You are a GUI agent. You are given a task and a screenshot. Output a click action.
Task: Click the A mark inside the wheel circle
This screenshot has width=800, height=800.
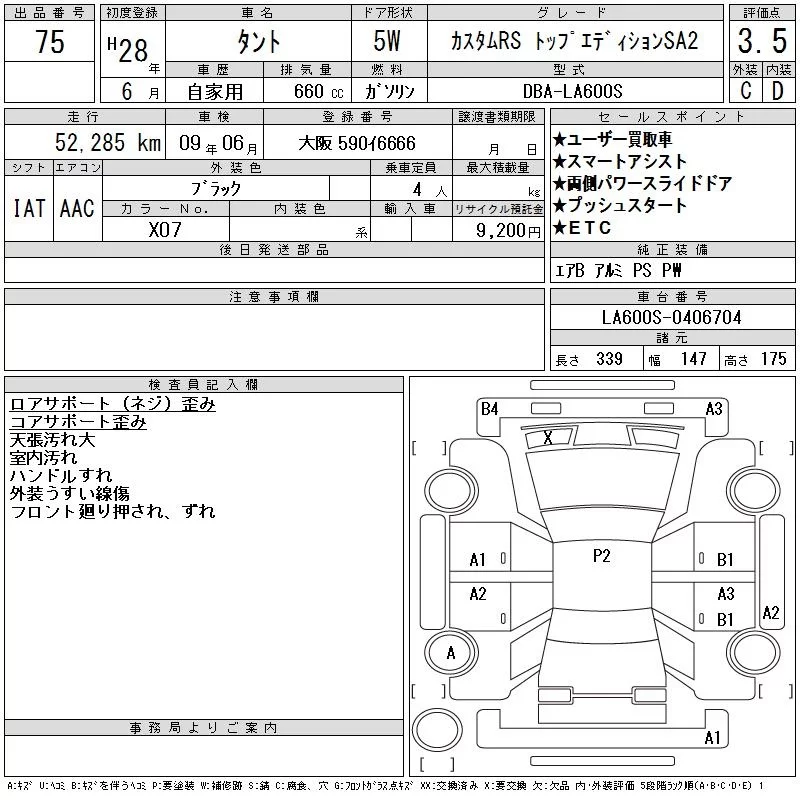451,653
